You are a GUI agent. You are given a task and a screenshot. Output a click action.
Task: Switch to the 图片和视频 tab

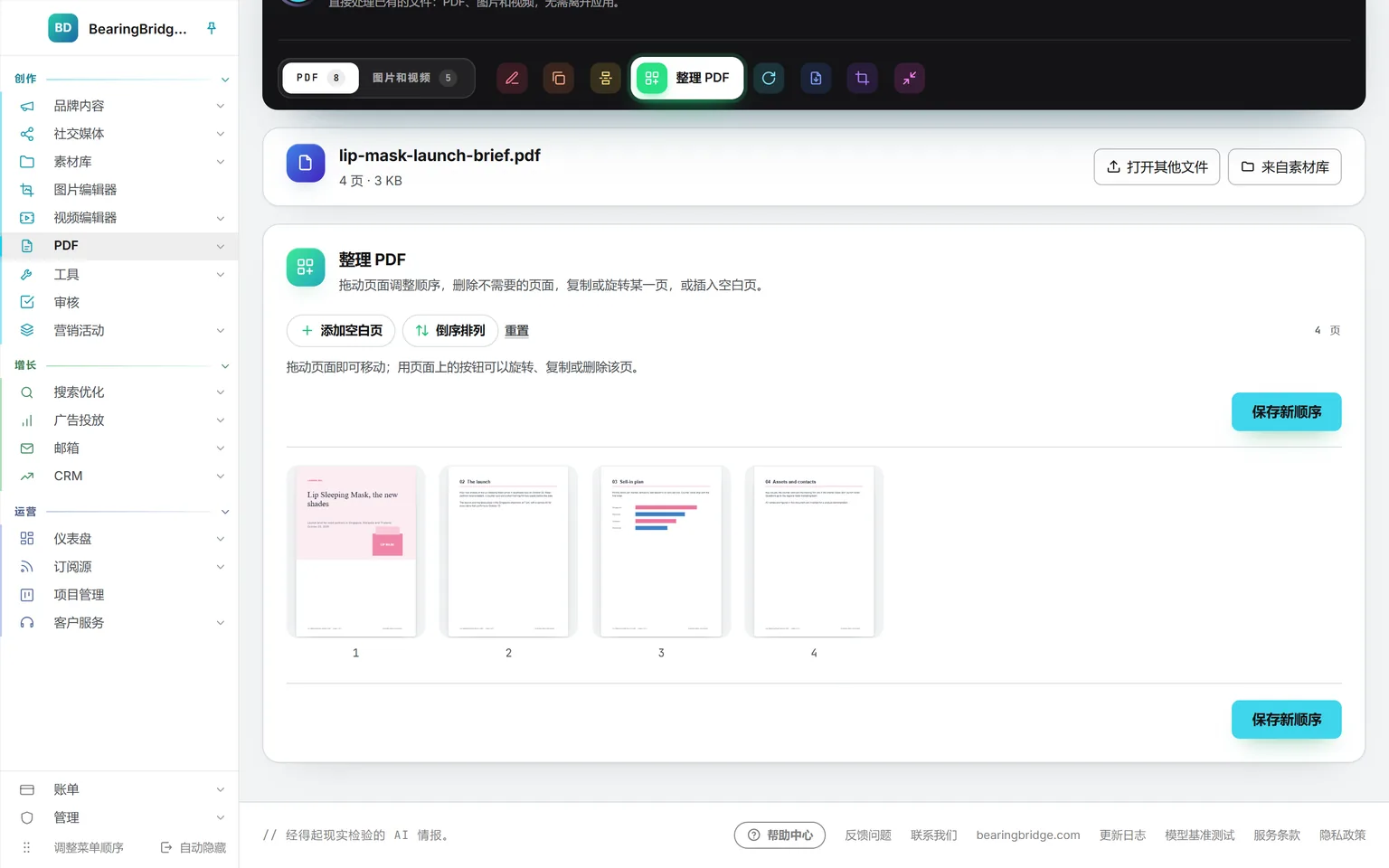point(414,78)
